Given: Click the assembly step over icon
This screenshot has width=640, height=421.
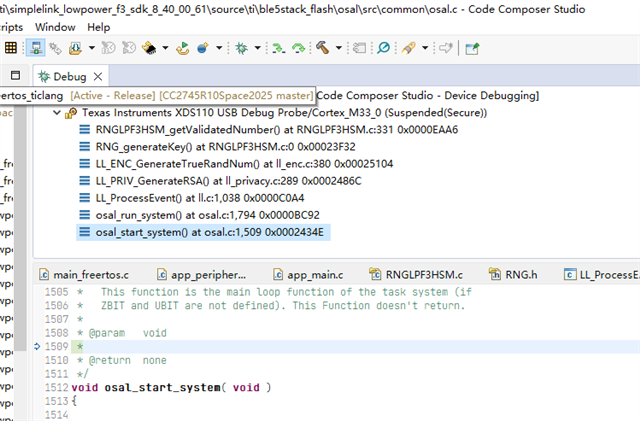Looking at the screenshot, I should pos(299,48).
